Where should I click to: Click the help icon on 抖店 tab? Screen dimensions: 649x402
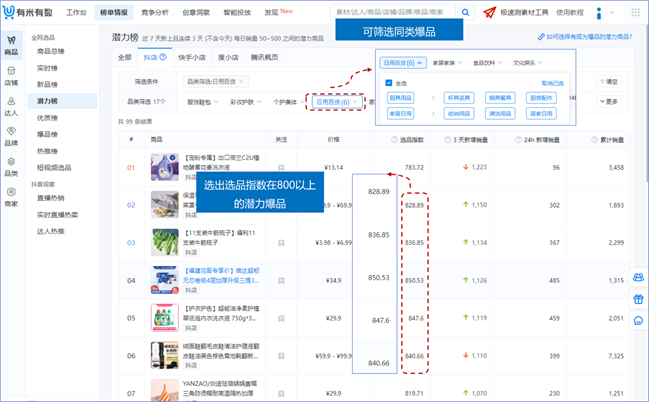[x=163, y=57]
